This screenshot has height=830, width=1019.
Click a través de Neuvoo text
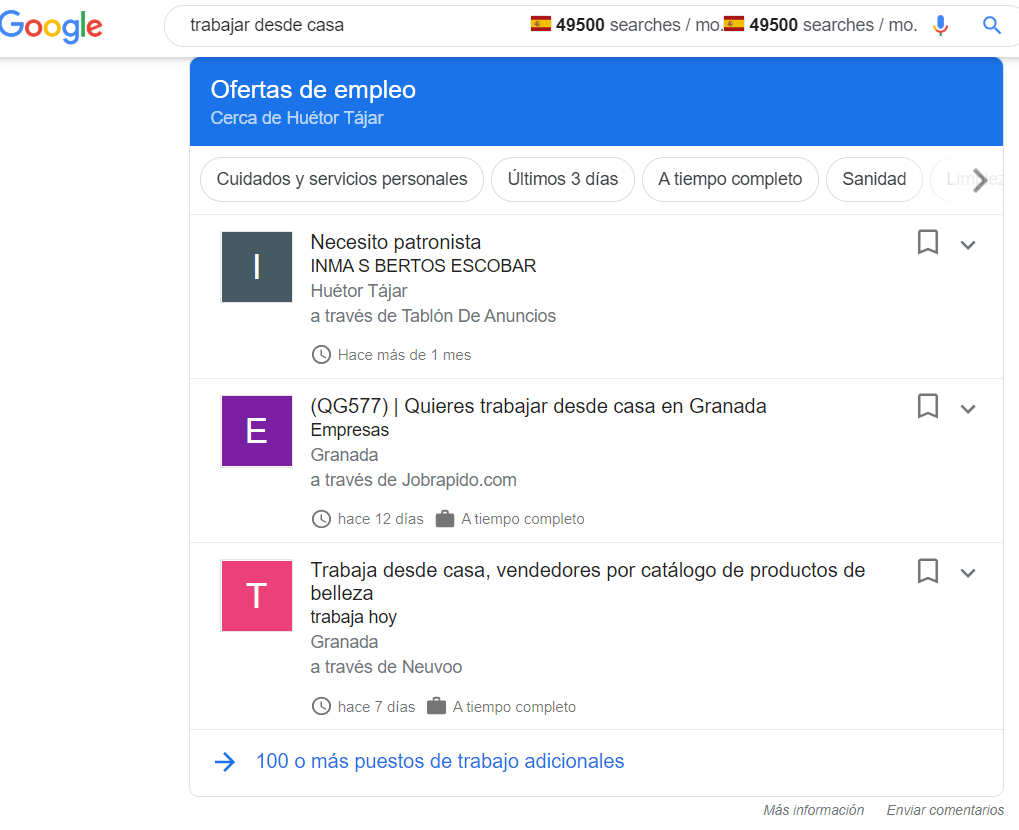pyautogui.click(x=386, y=668)
